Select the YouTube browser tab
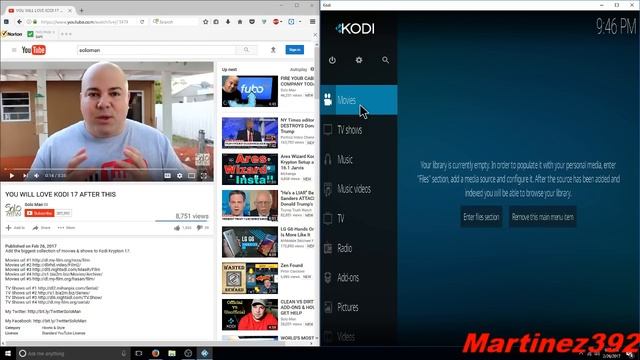This screenshot has height=360, width=640. 40,10
